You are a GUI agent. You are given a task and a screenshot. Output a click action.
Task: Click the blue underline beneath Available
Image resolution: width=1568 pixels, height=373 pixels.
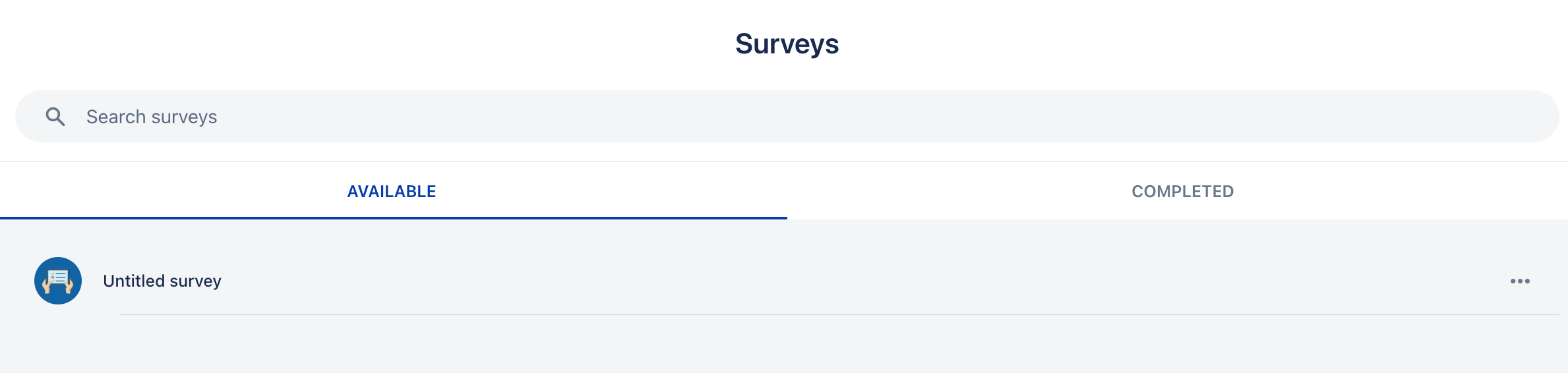click(x=393, y=217)
